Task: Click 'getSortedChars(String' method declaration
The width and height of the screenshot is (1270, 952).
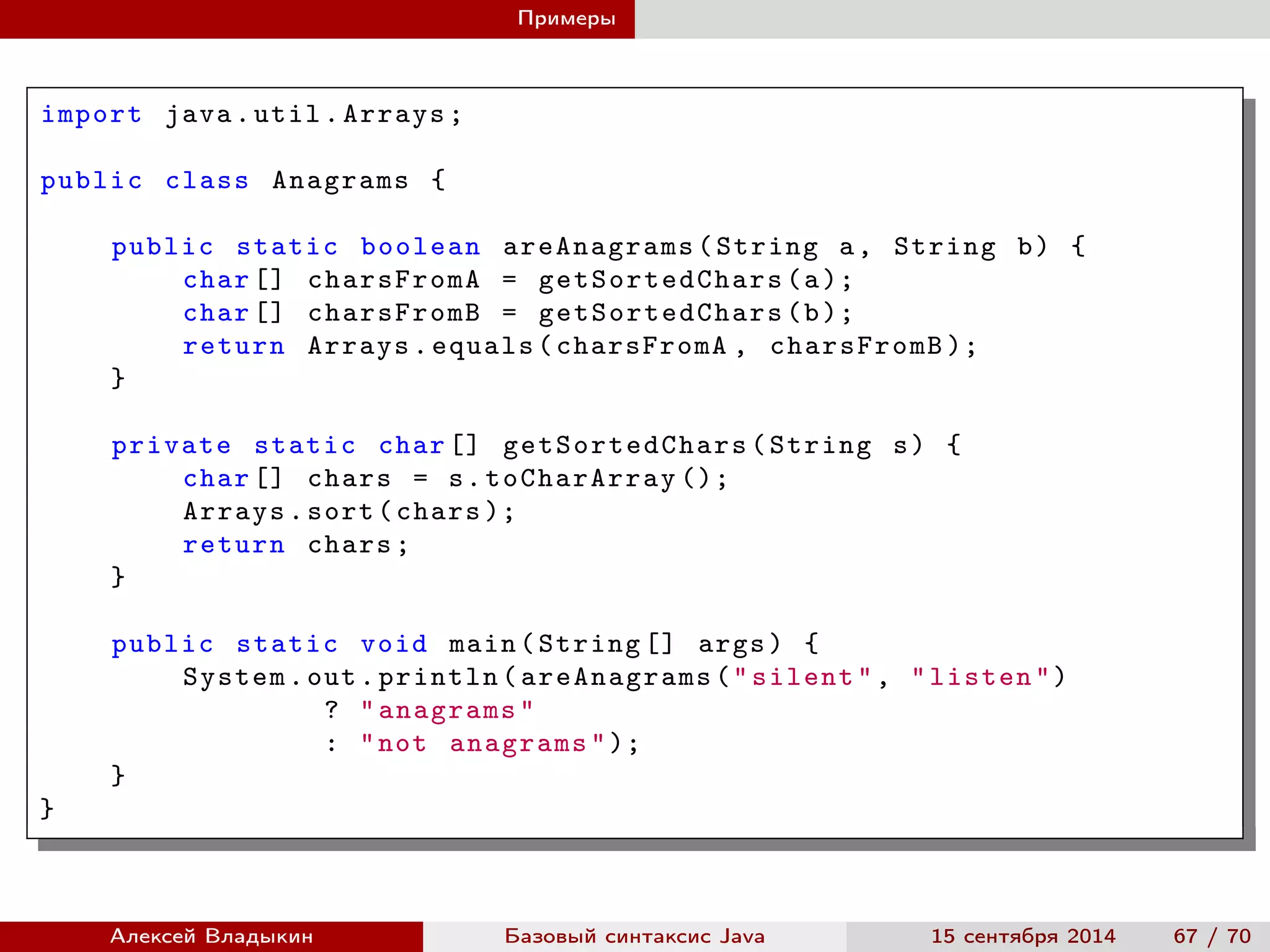Action: [687, 446]
